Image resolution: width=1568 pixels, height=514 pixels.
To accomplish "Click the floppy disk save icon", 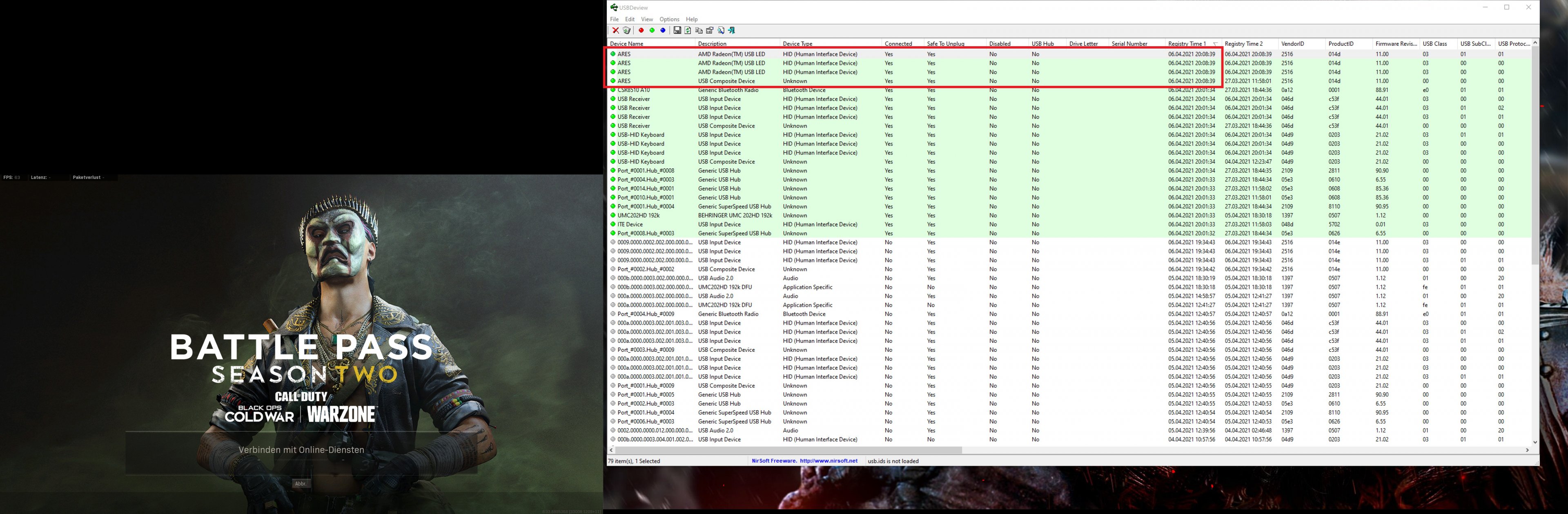I will point(677,31).
